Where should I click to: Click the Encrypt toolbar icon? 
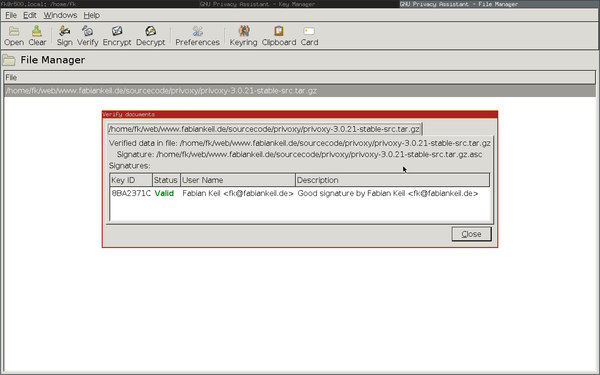click(117, 36)
